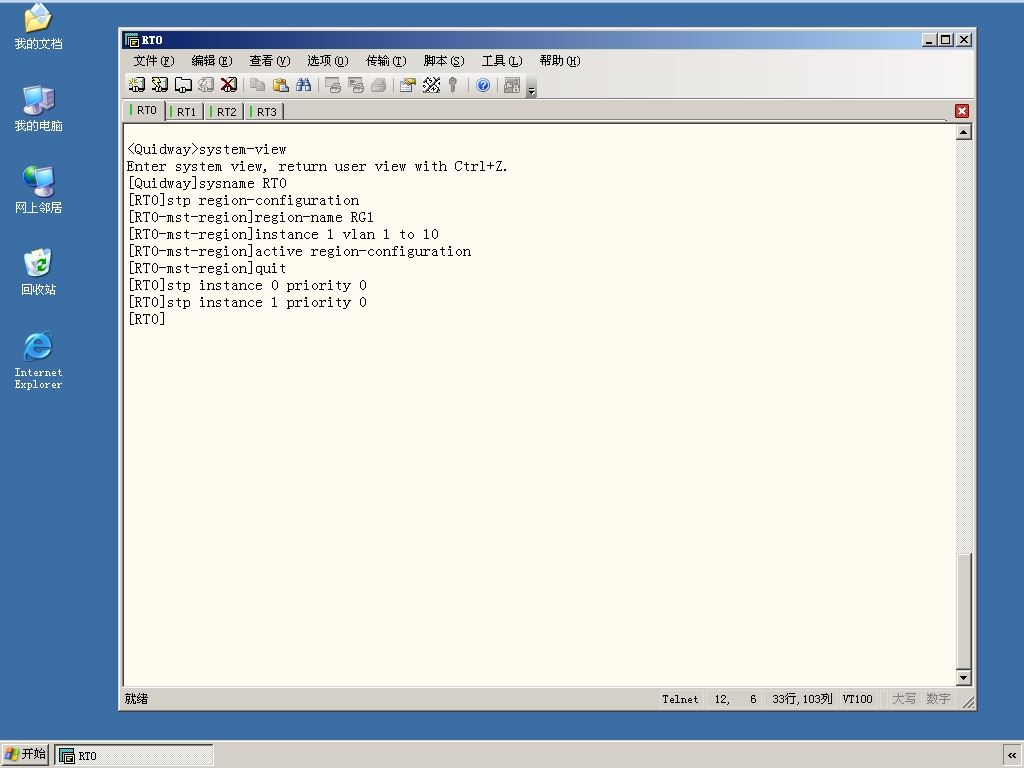
Task: Click the 33行, 103列 status entry
Action: 802,699
